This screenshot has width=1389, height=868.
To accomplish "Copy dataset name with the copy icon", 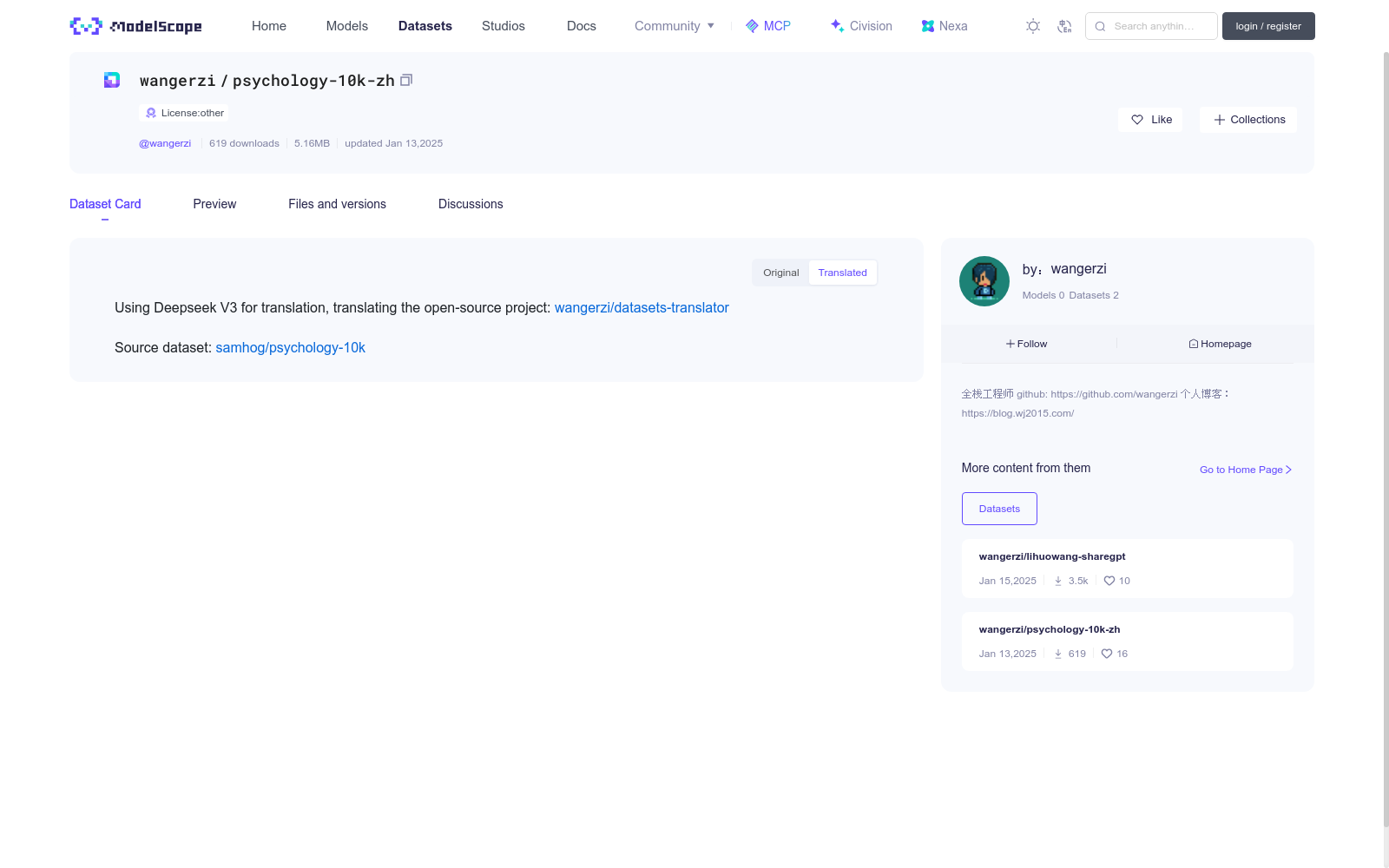I will click(405, 80).
